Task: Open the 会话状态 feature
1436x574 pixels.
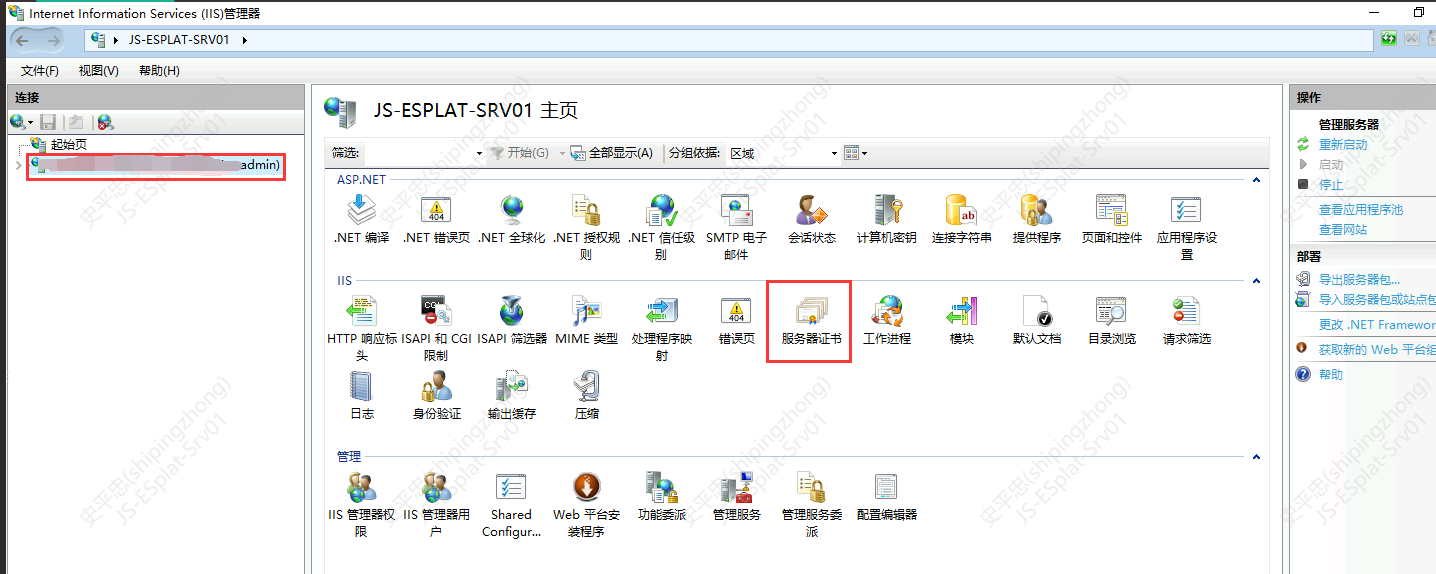Action: 811,220
